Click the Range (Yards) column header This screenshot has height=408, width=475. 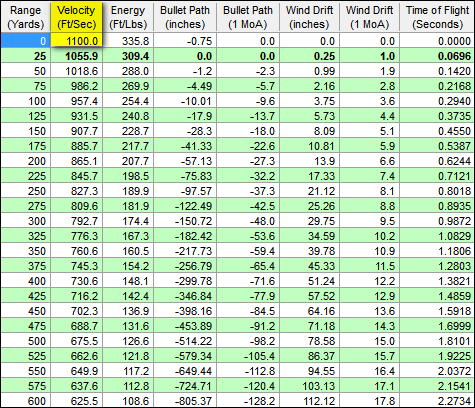click(x=25, y=17)
